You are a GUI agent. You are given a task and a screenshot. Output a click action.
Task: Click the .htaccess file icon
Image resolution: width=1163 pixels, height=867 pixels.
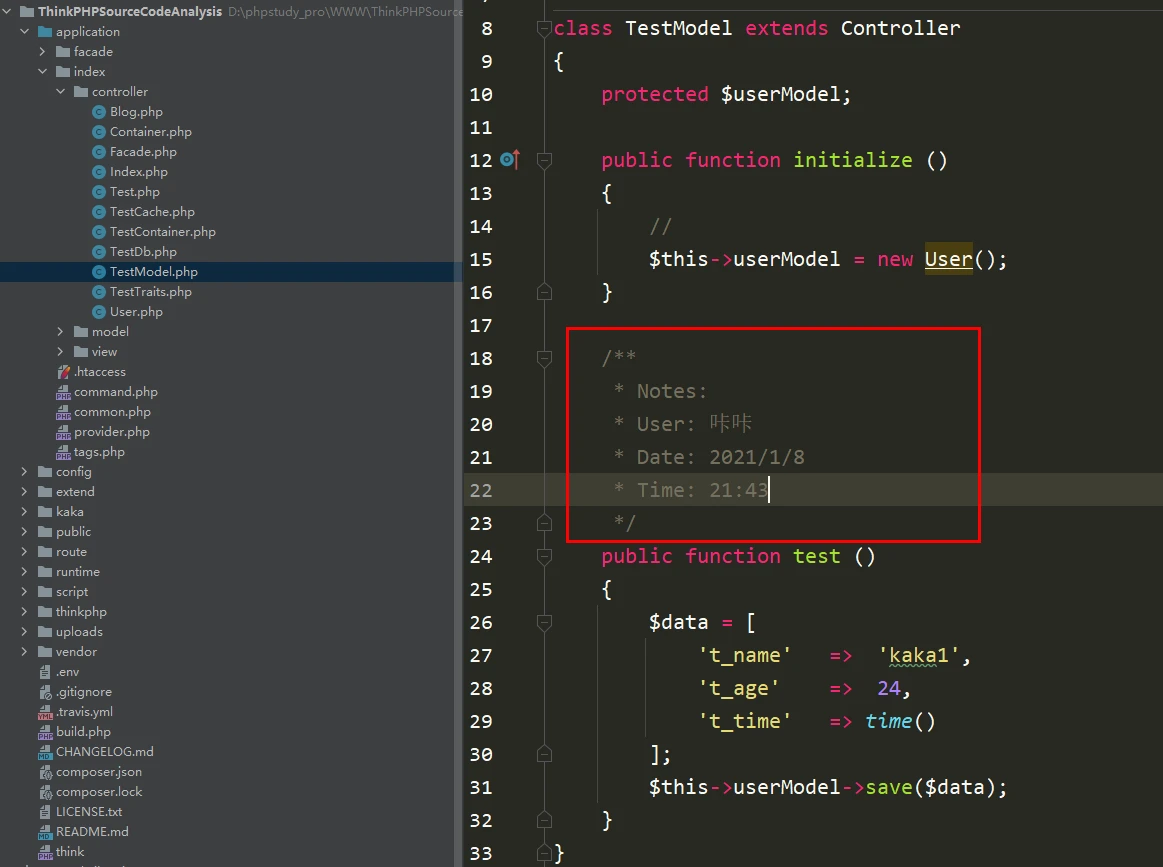[x=64, y=372]
